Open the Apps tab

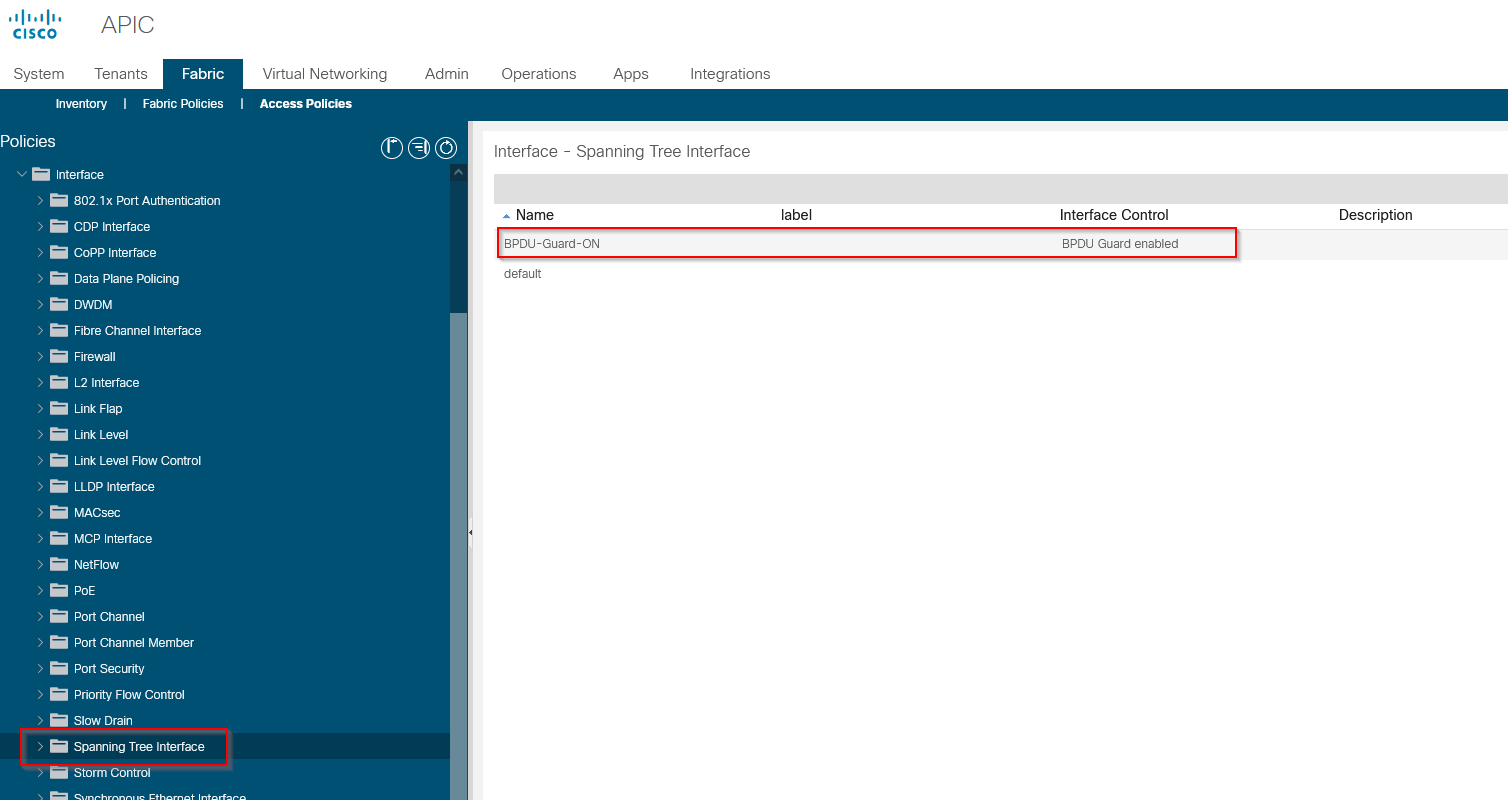[631, 74]
